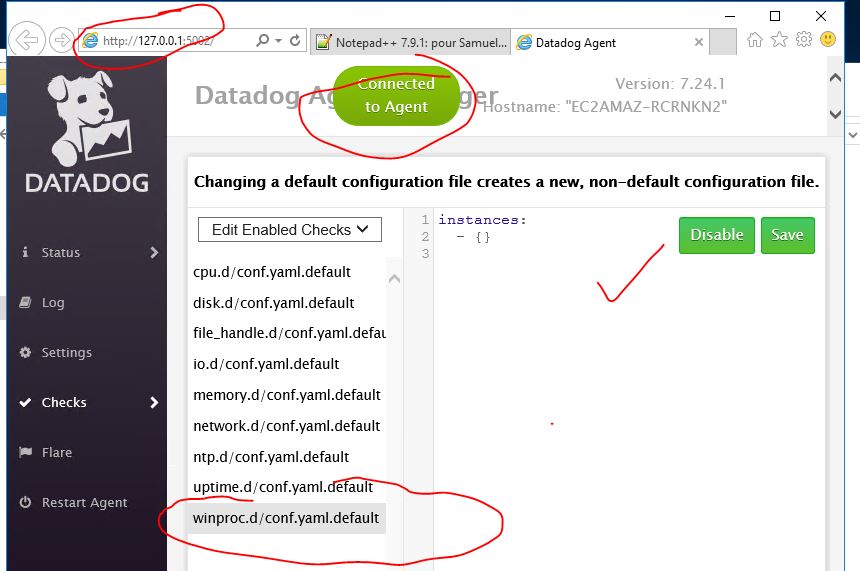The image size is (860, 571).
Task: Select winproc.d/conf.yaml.default in the list
Action: [286, 518]
